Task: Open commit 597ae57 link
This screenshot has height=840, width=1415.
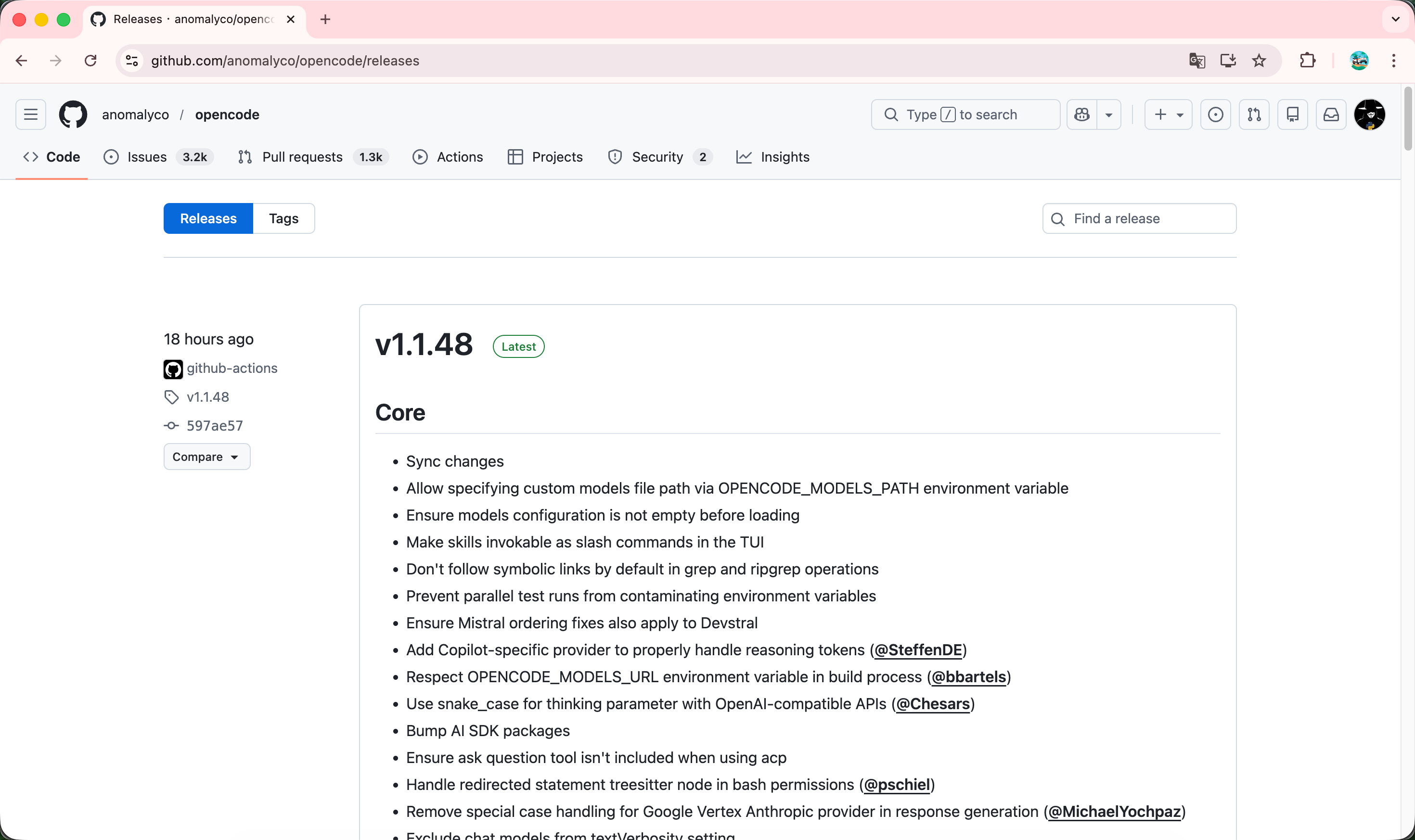Action: (215, 426)
